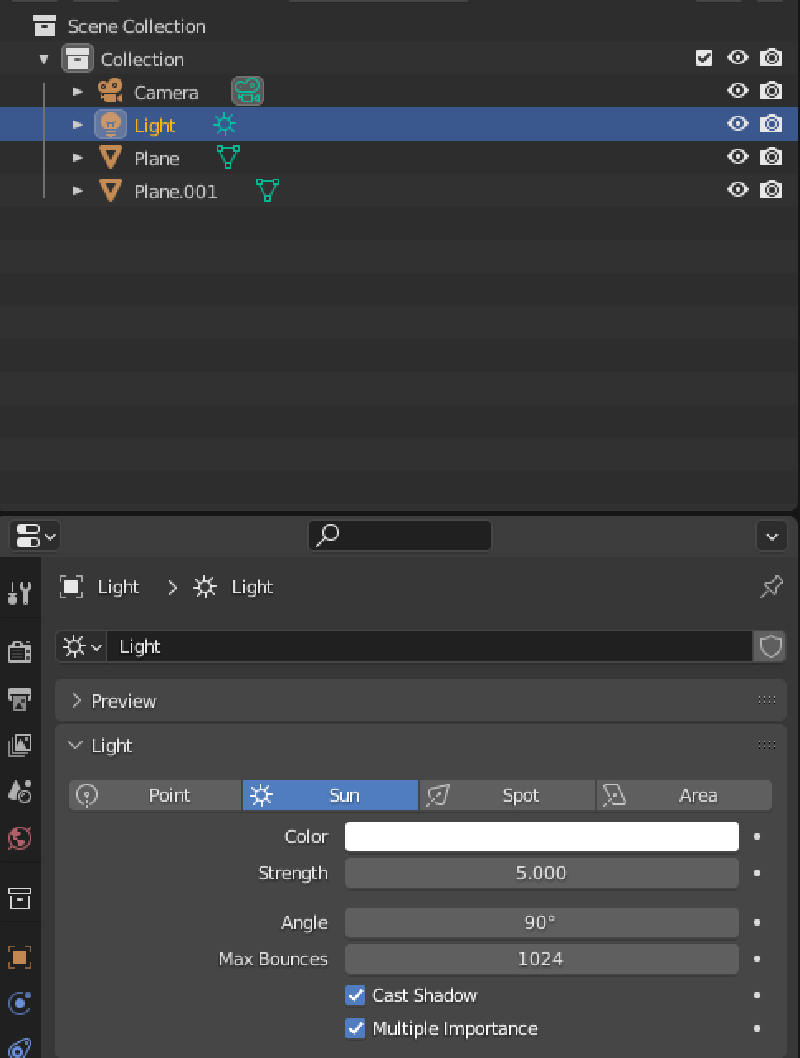The width and height of the screenshot is (800, 1058).
Task: Uncheck the Cast Shadow checkbox
Action: (x=355, y=996)
